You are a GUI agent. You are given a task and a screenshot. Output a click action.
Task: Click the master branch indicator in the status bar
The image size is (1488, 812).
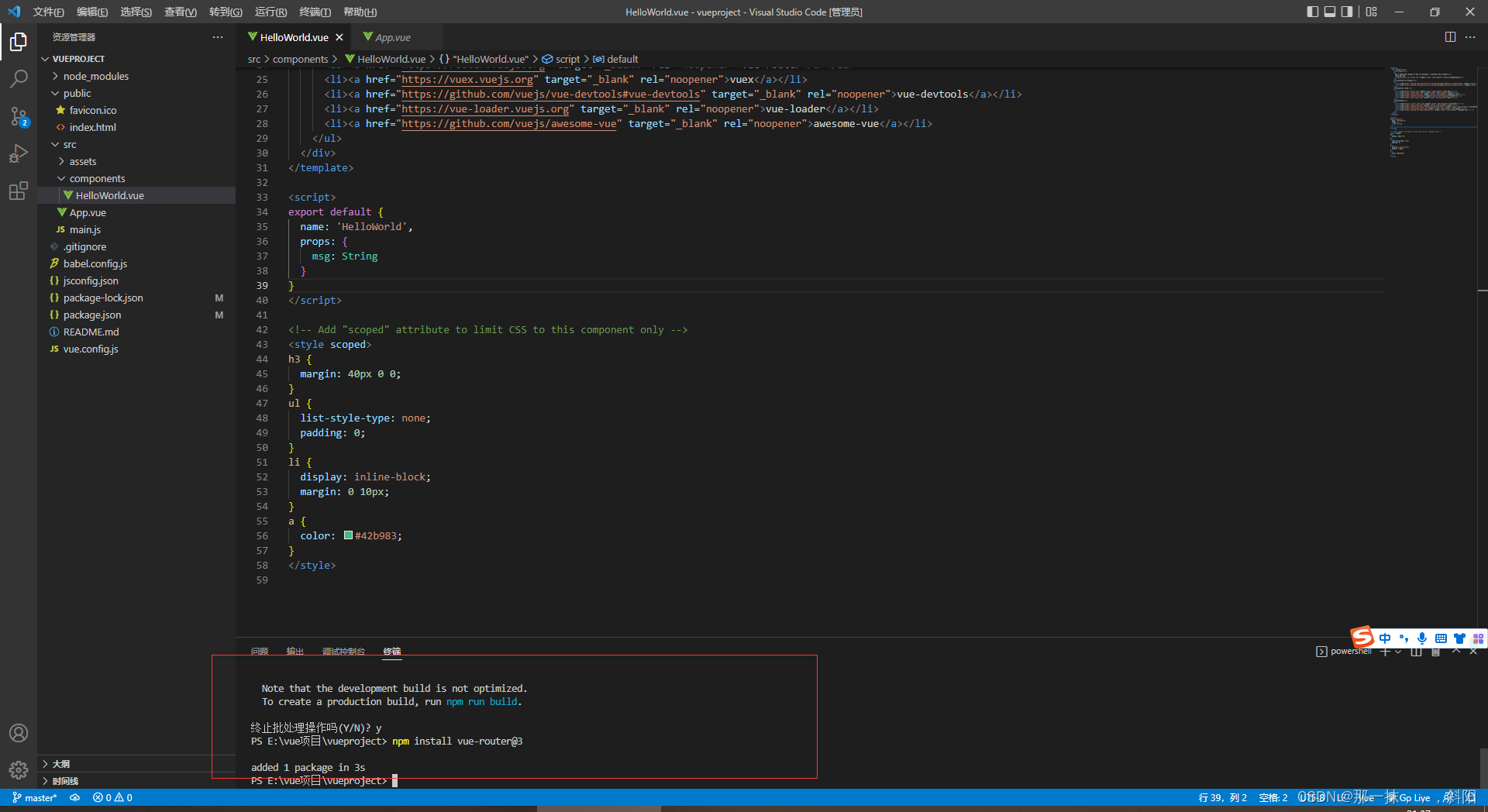35,797
